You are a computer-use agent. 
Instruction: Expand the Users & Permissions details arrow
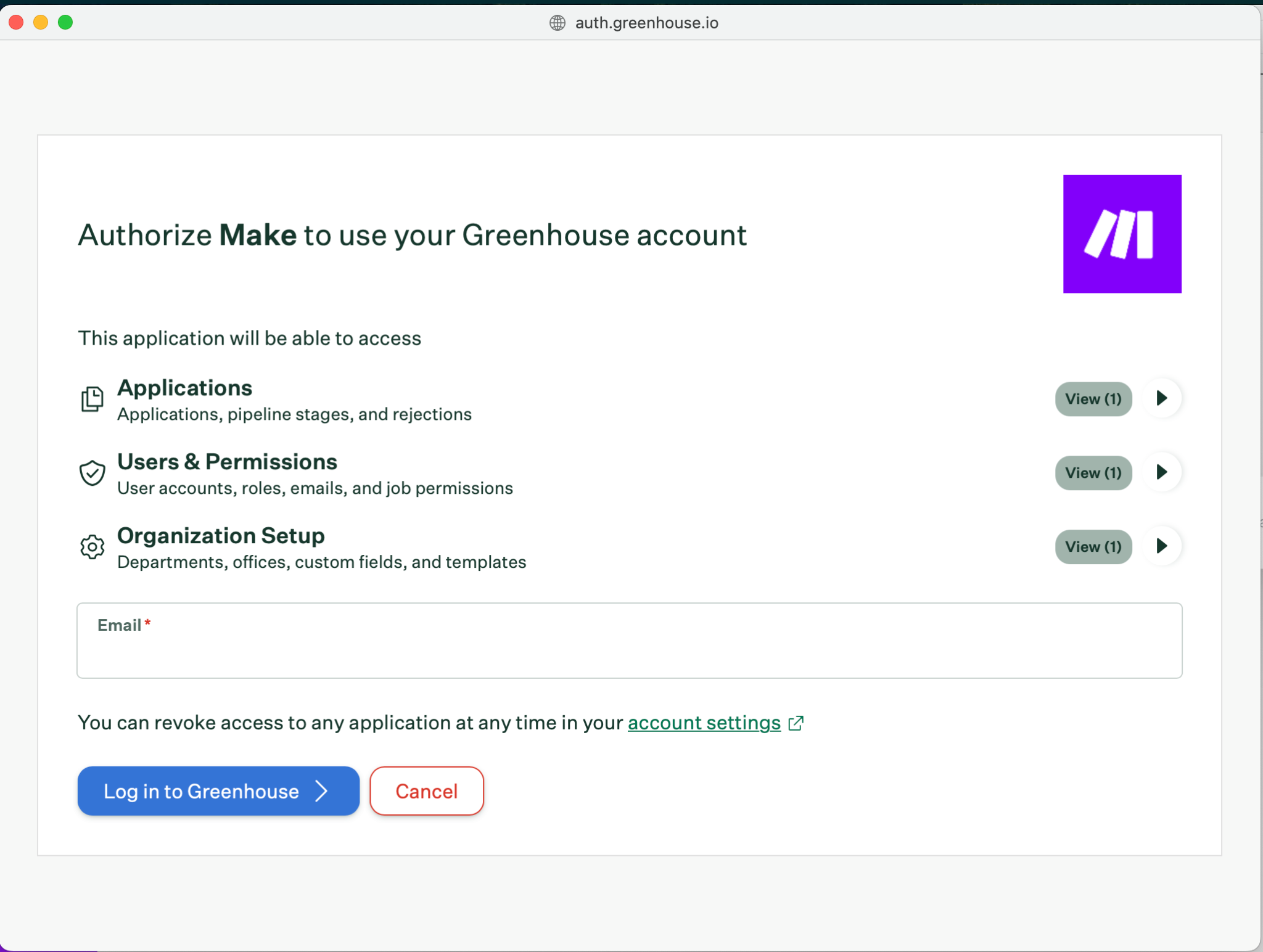[x=1162, y=472]
